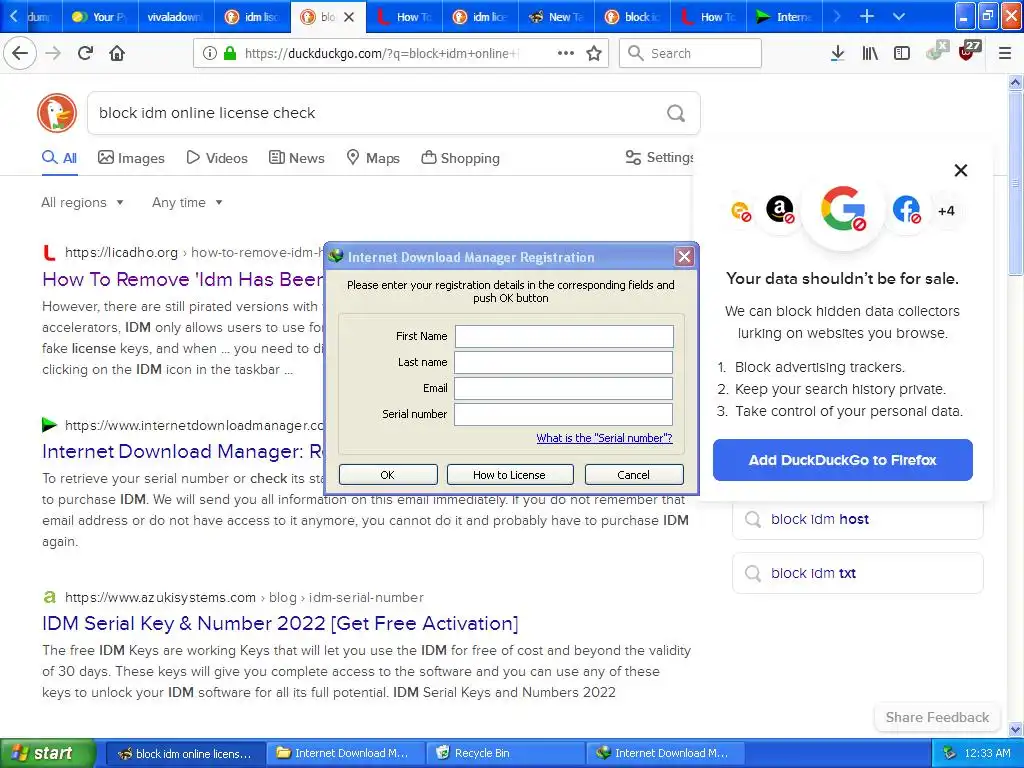Click the Amazon tracker icon in promo

[780, 210]
